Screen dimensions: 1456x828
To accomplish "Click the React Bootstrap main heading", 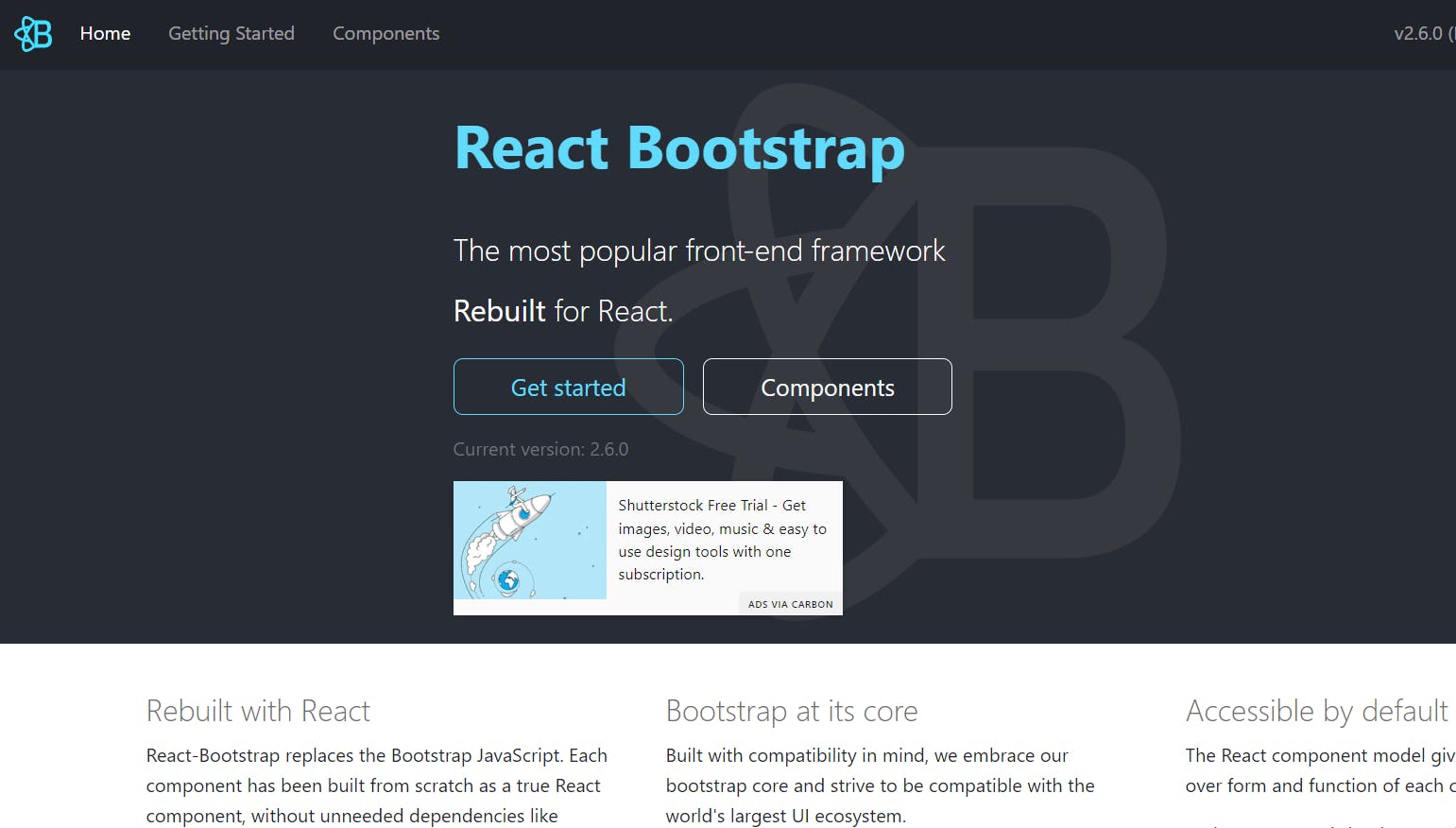I will [679, 149].
